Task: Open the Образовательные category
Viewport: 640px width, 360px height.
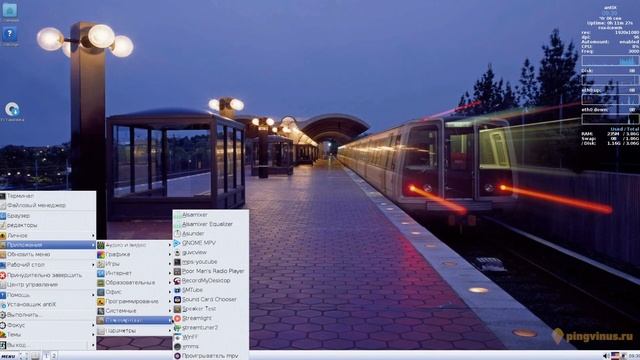Action: pyautogui.click(x=134, y=282)
